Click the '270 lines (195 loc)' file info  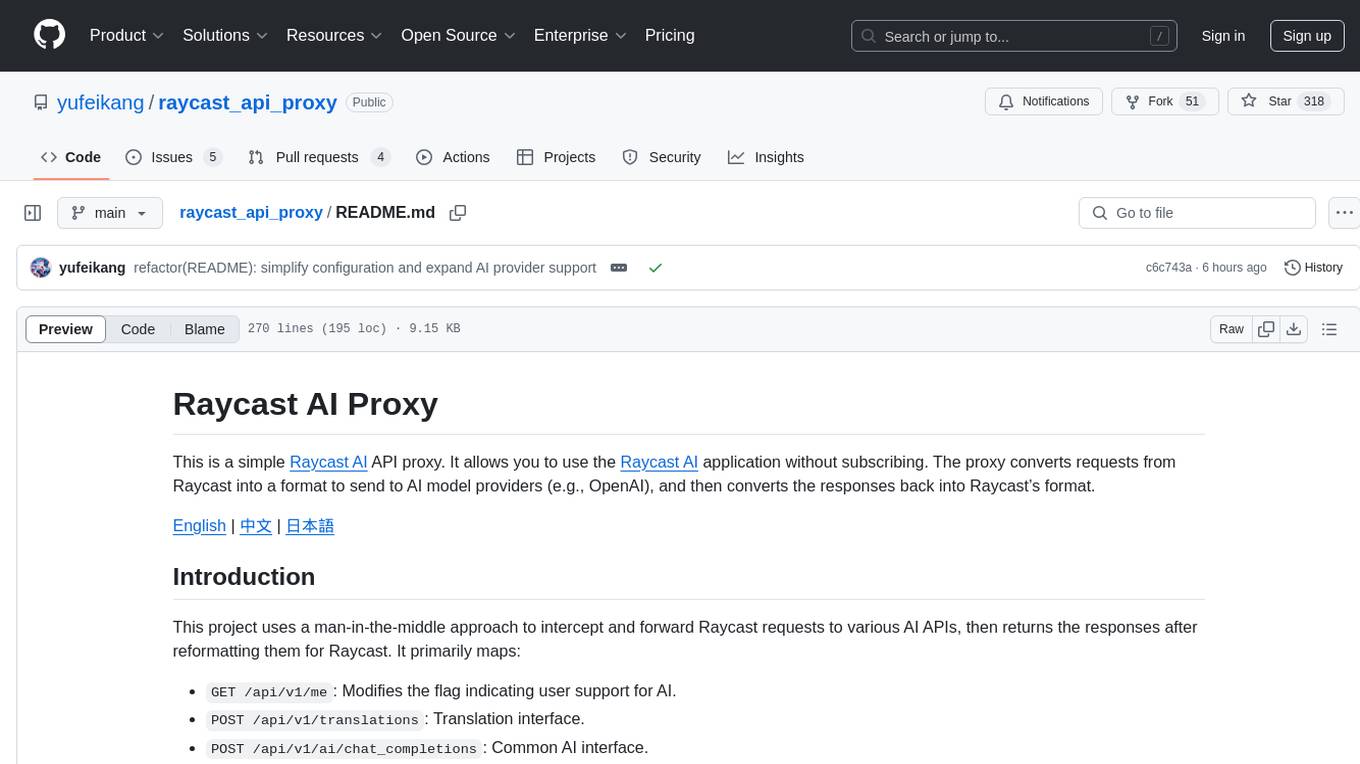pos(316,329)
